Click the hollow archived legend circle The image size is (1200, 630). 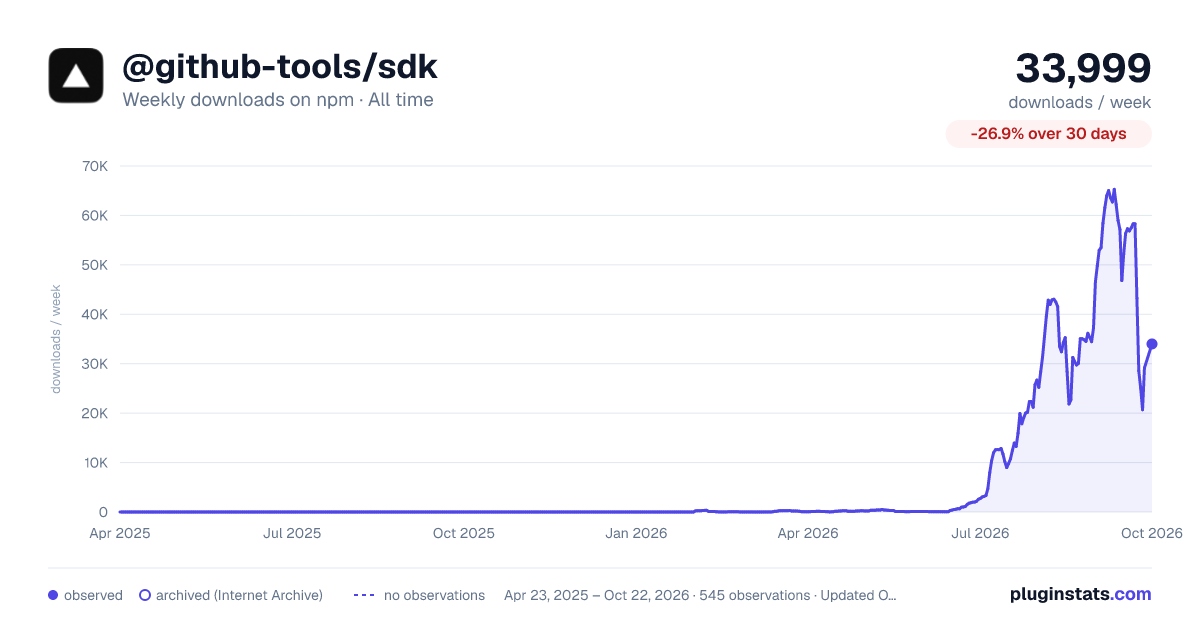[x=145, y=595]
